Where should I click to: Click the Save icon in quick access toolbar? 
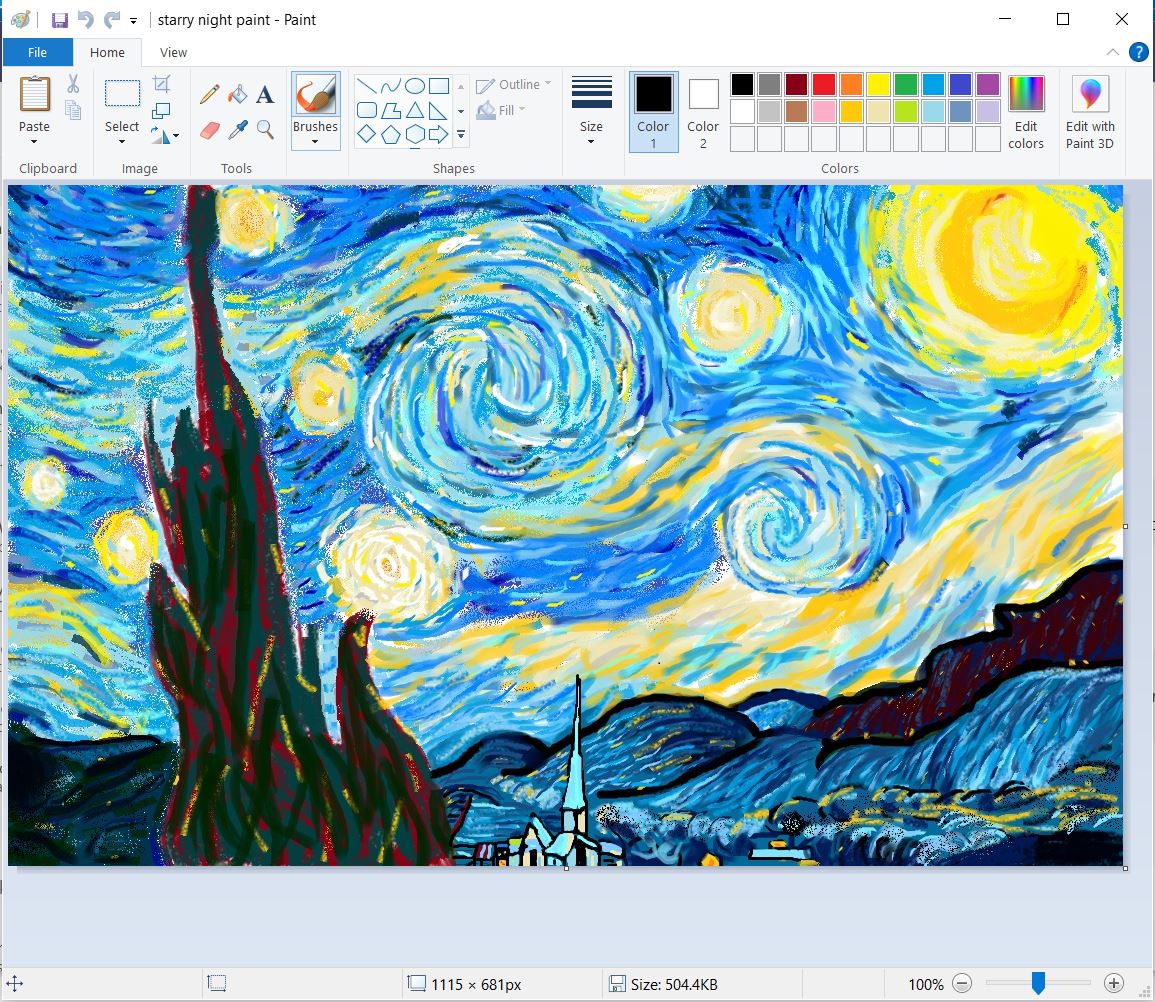[58, 19]
